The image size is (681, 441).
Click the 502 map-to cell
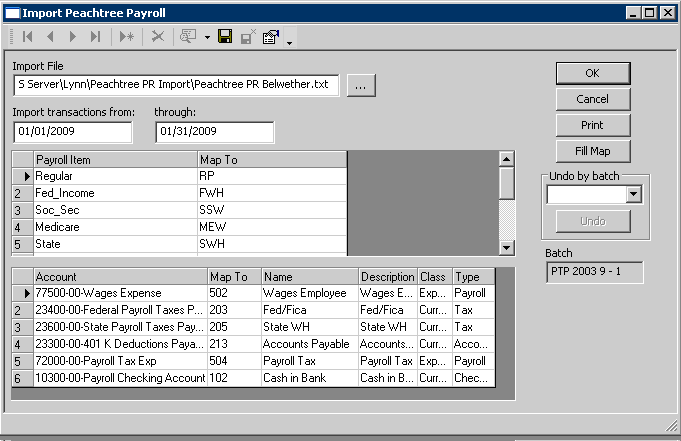tap(235, 293)
